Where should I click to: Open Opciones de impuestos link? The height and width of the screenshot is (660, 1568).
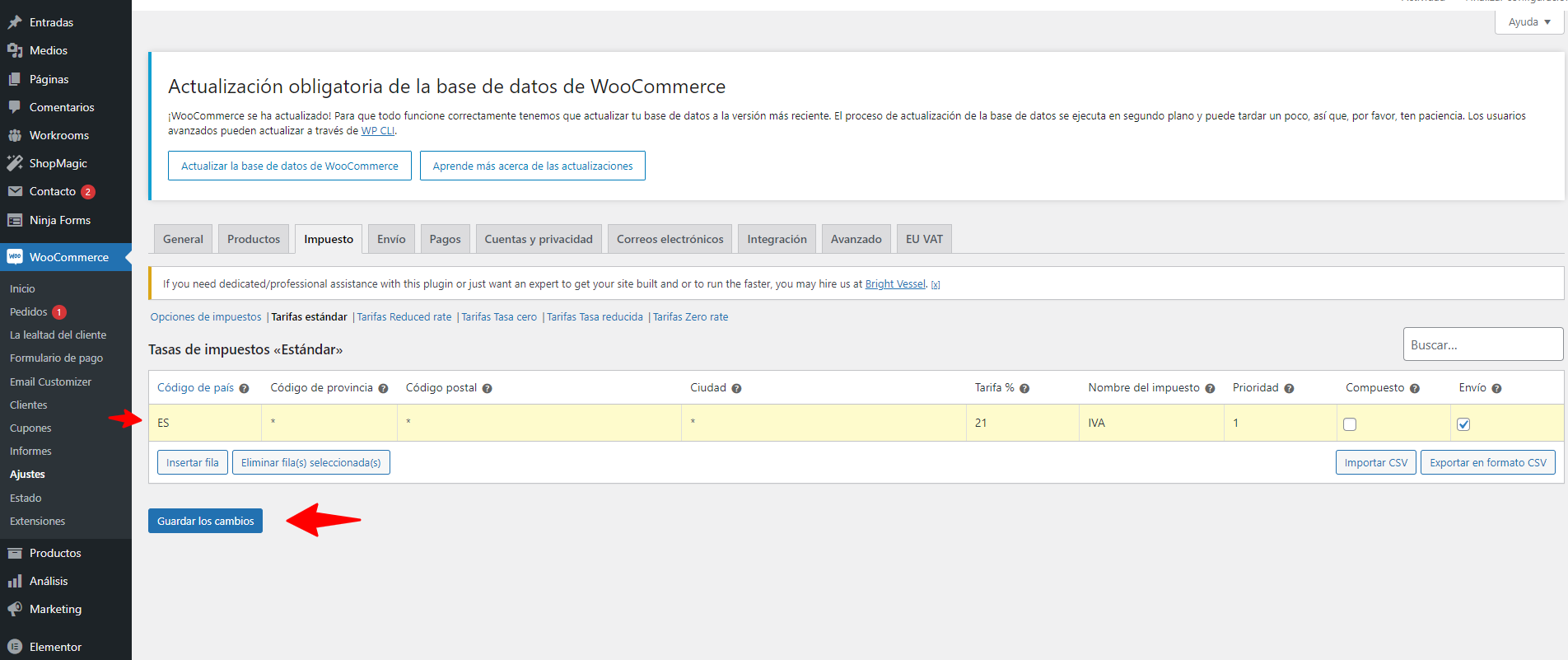pos(206,317)
